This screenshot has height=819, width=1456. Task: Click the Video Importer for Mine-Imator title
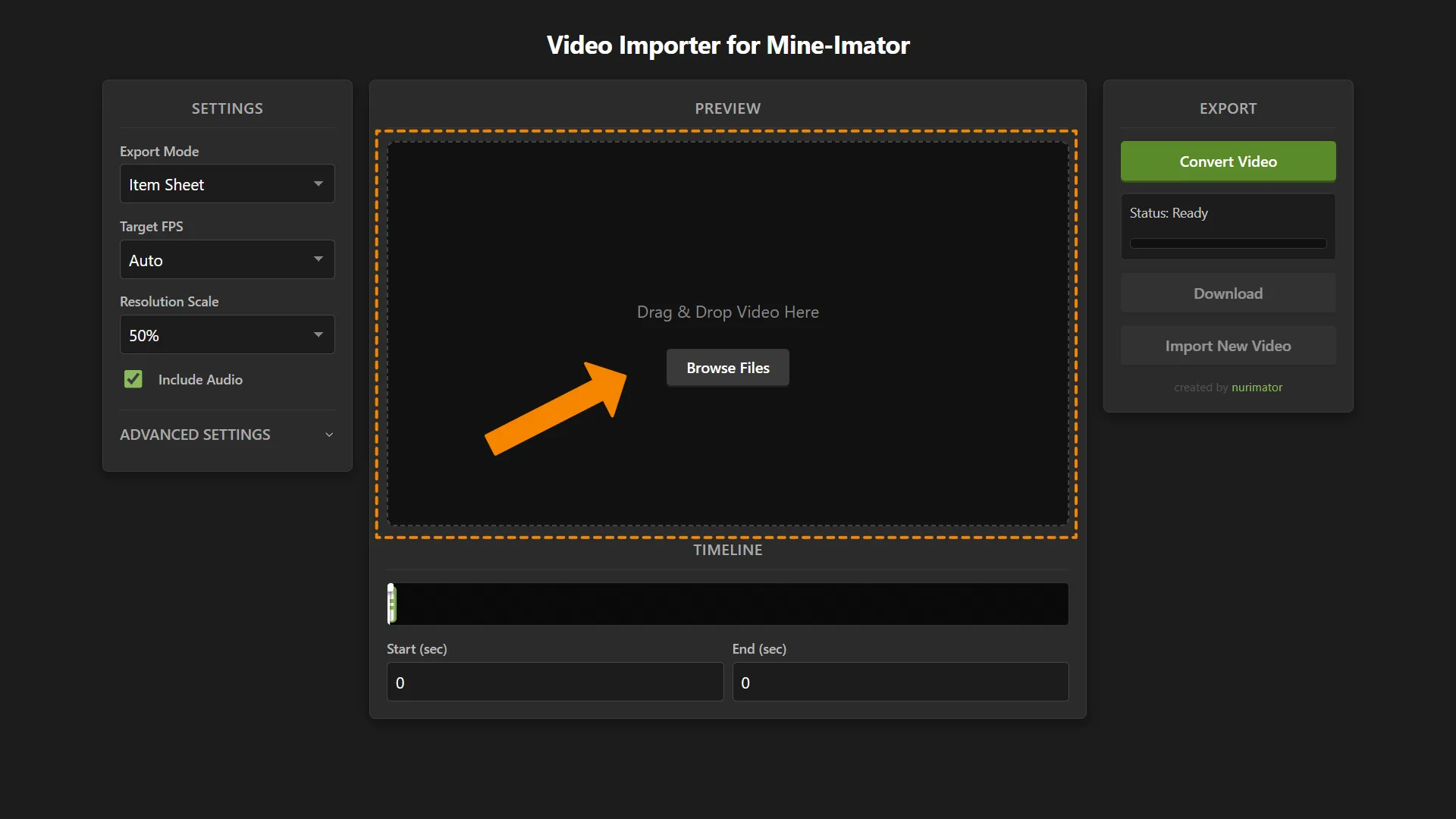(728, 45)
